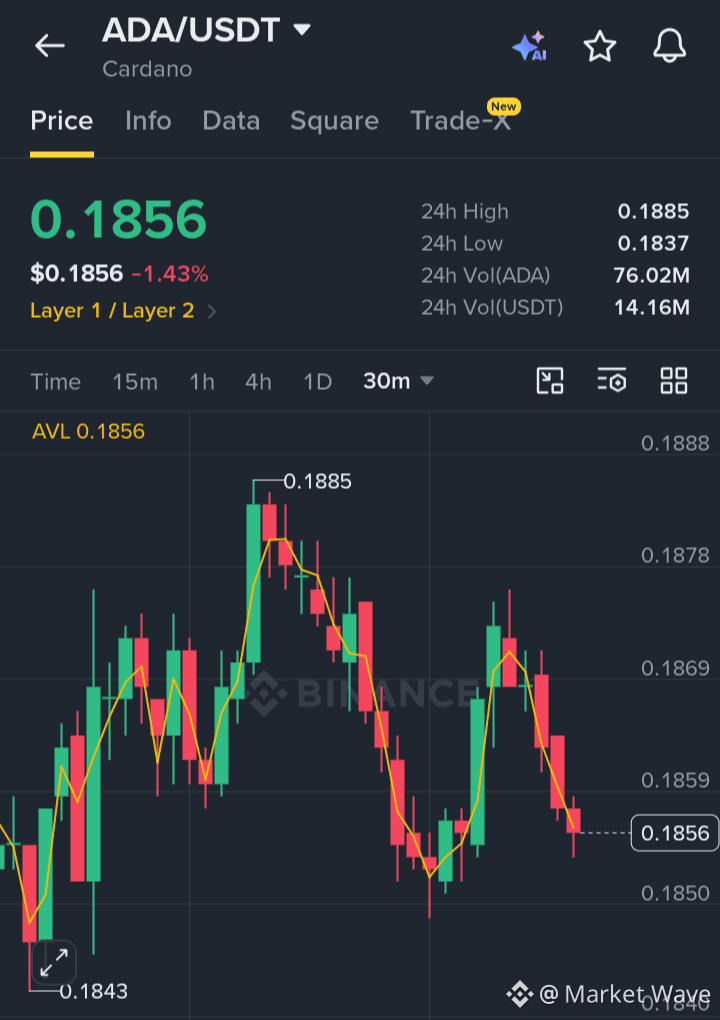Expand chart to fullscreen with arrows icon
Screen dimensions: 720x1020
[54, 963]
